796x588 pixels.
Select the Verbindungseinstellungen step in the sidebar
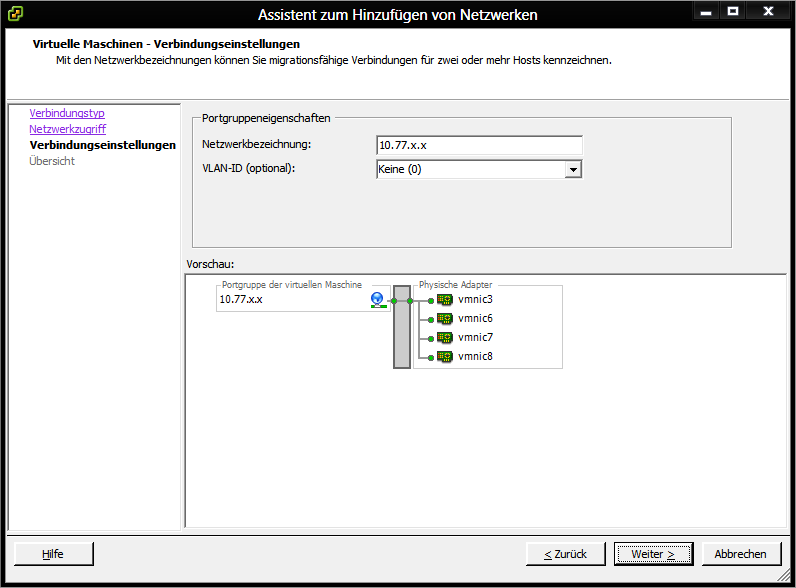point(103,146)
